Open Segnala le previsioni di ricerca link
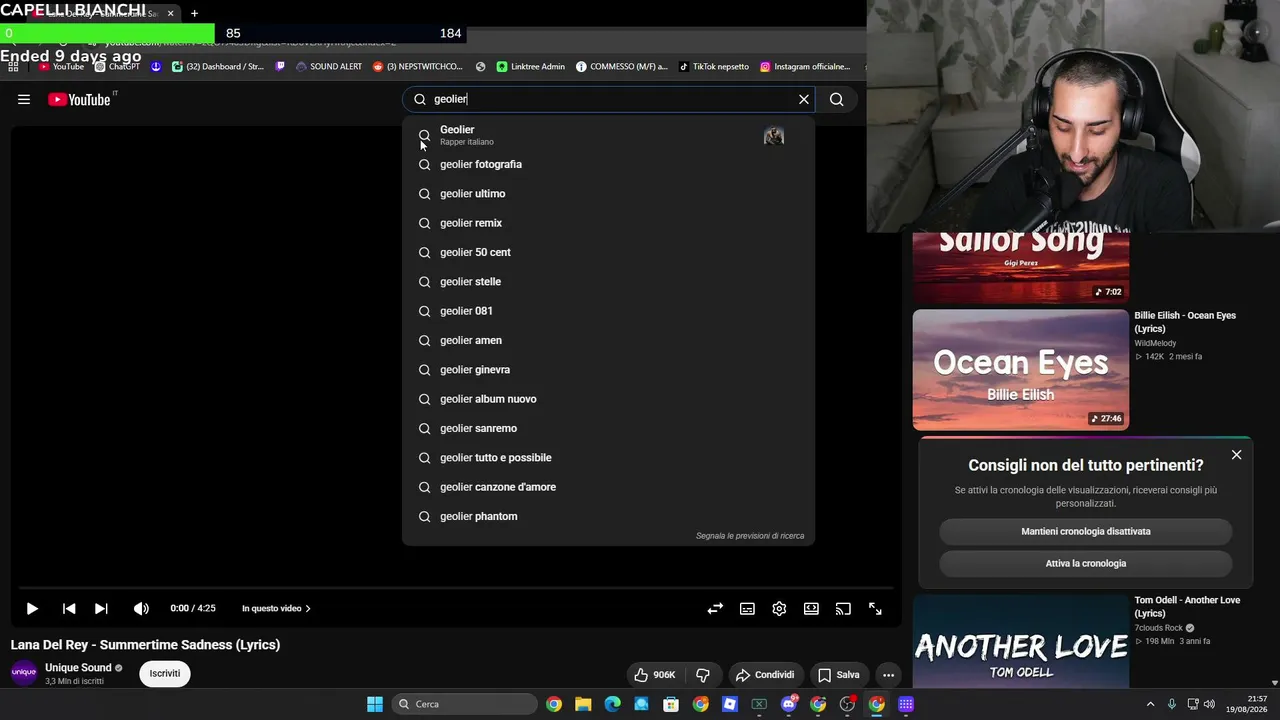The image size is (1280, 720). pos(750,536)
